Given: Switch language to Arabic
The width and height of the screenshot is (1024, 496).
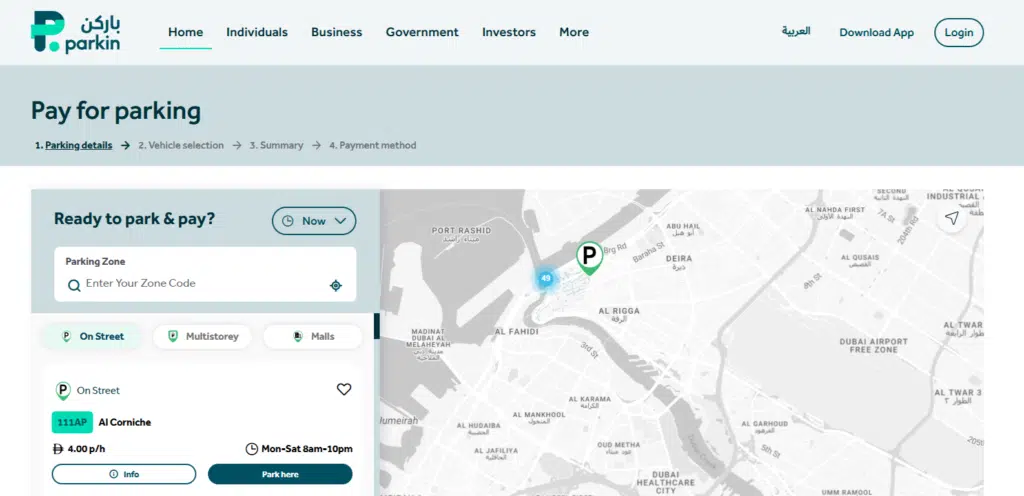Looking at the screenshot, I should [796, 31].
